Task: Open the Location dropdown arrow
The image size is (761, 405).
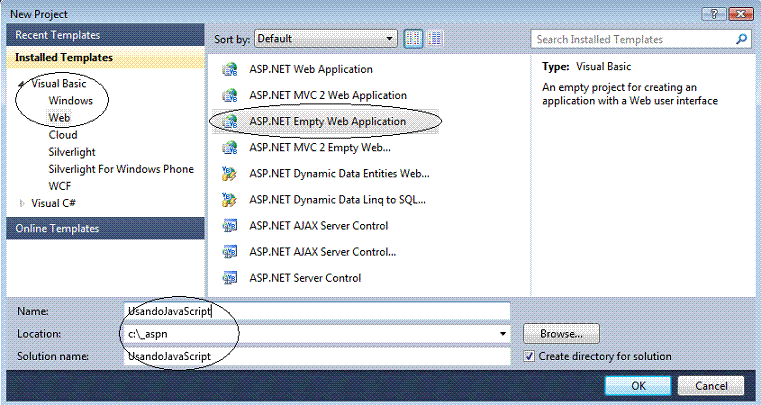Action: 503,334
